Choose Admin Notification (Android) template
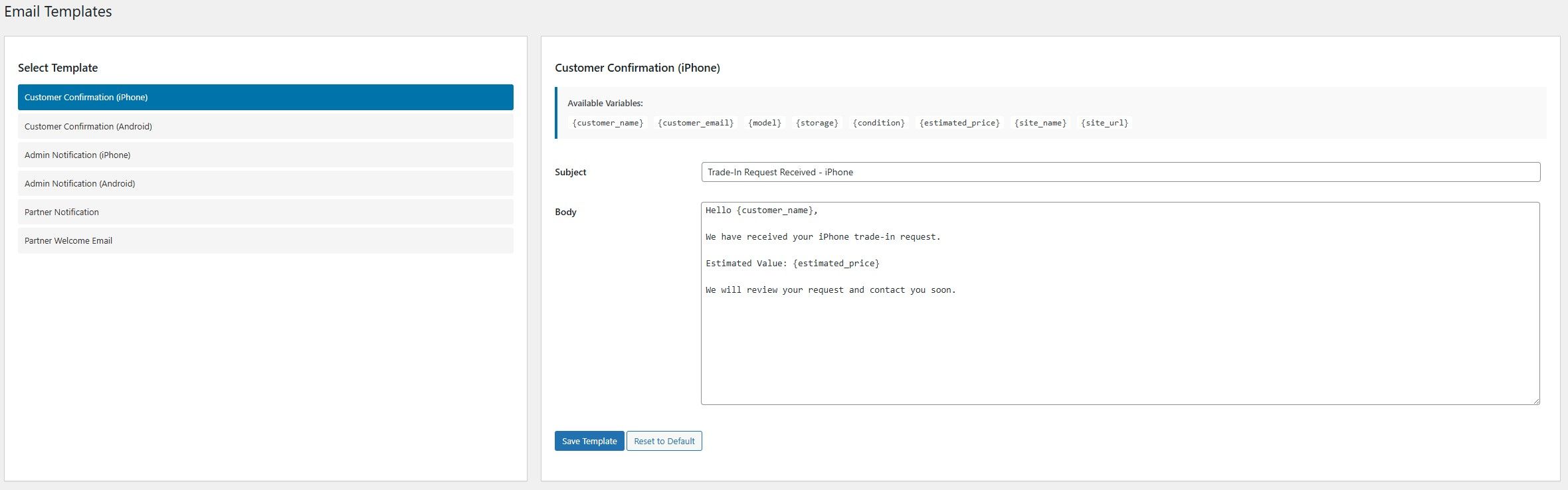The height and width of the screenshot is (490, 1568). [x=265, y=183]
